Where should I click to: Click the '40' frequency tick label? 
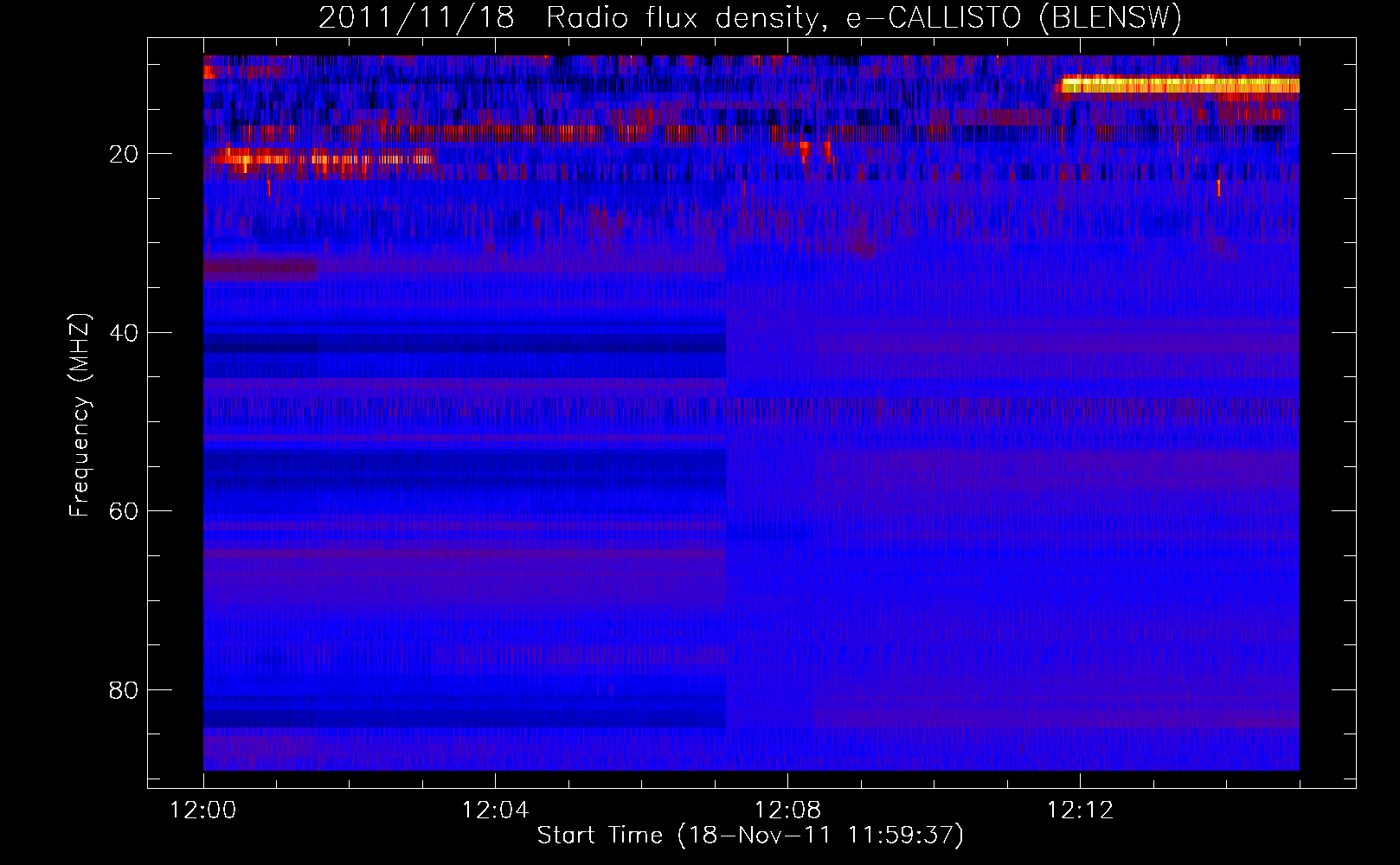click(125, 333)
